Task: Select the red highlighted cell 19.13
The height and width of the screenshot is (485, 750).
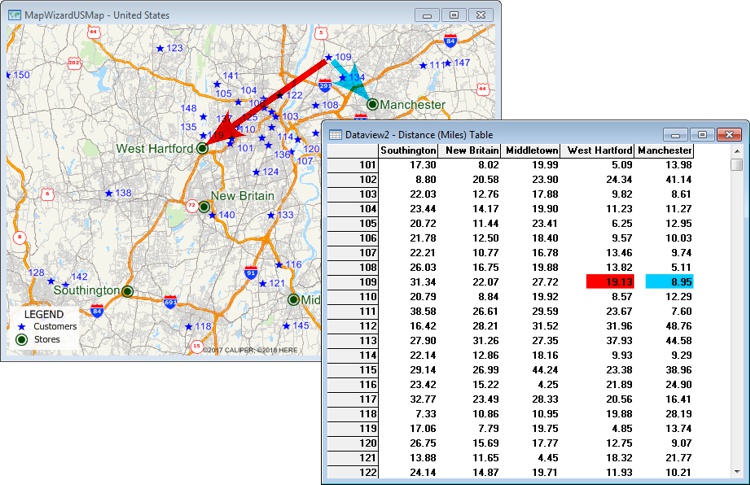Action: [609, 283]
